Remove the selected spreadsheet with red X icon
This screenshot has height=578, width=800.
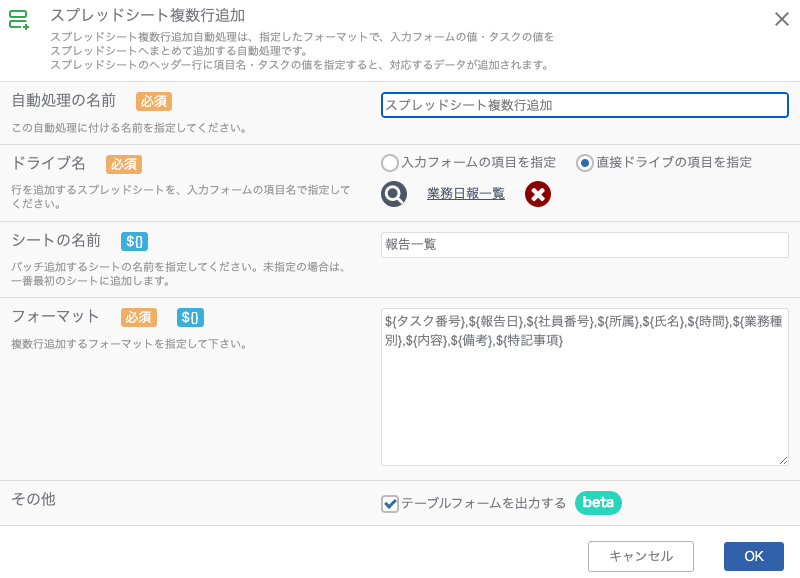tap(538, 194)
